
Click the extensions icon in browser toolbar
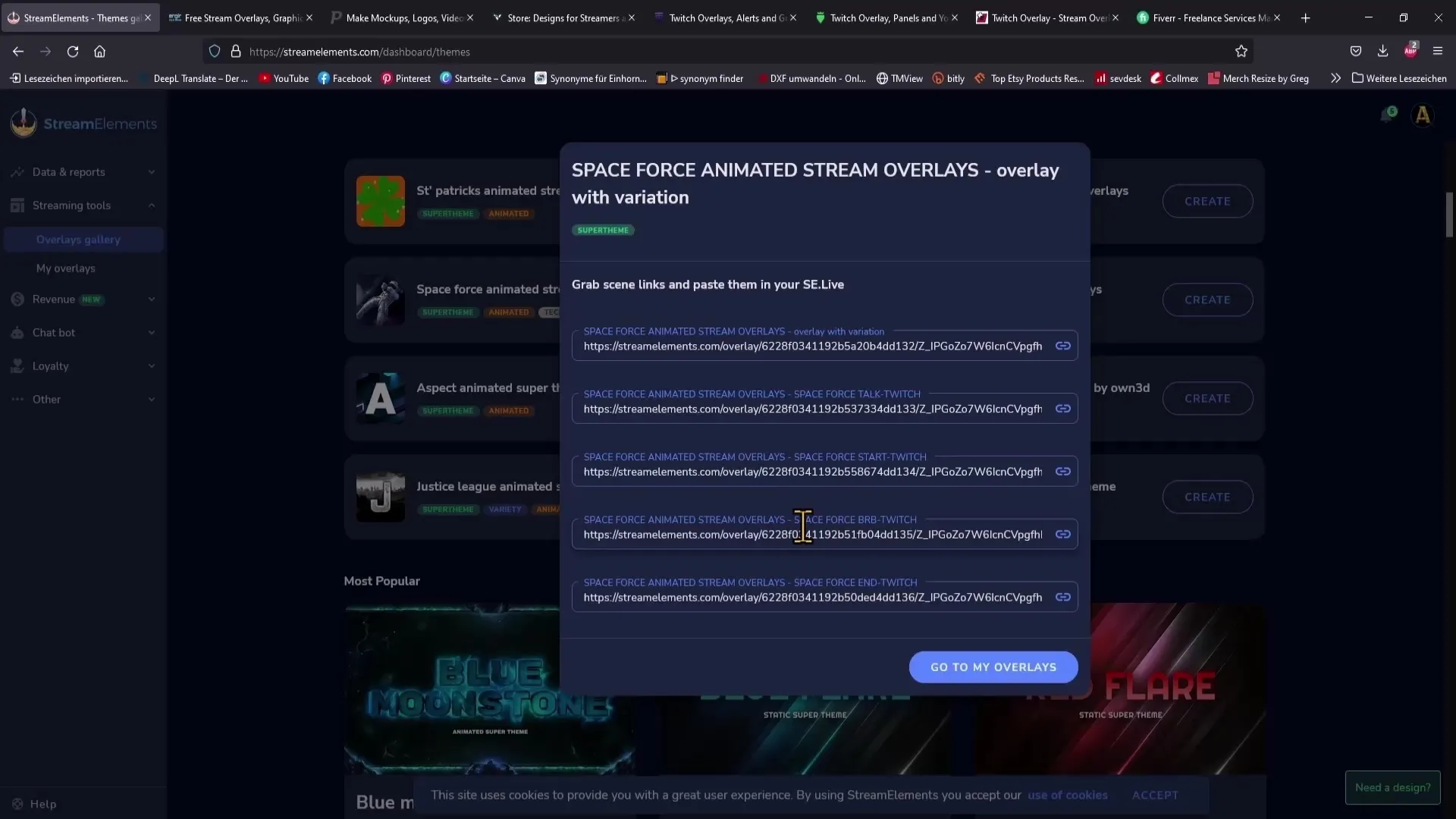[1411, 51]
